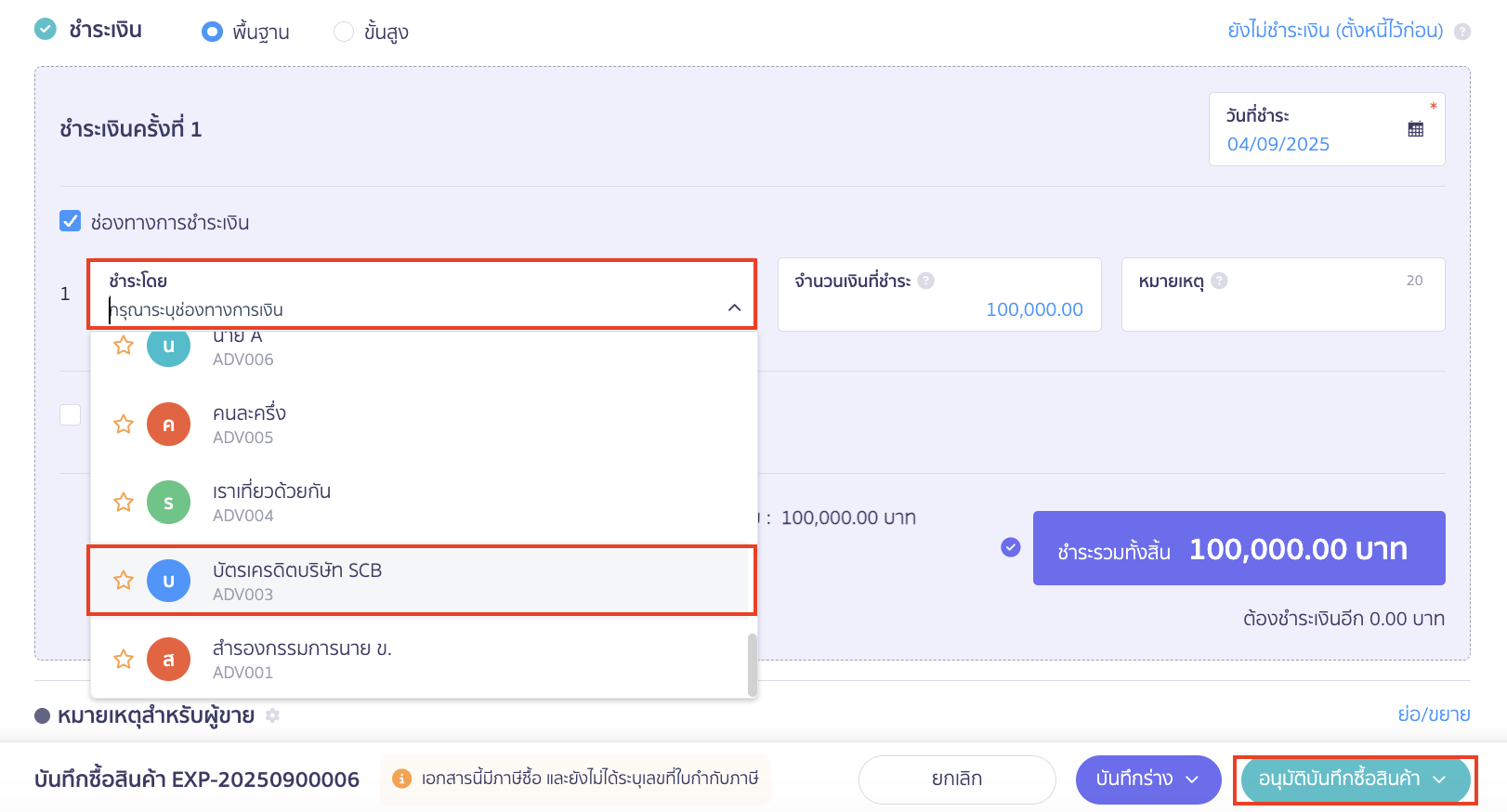Viewport: 1507px width, 812px height.
Task: Focus the หมายเหตุ remark field
Action: point(1283,295)
